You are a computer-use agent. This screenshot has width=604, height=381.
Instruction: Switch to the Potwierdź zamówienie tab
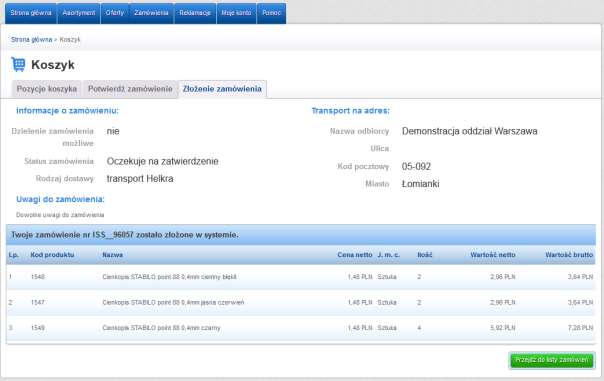point(130,89)
